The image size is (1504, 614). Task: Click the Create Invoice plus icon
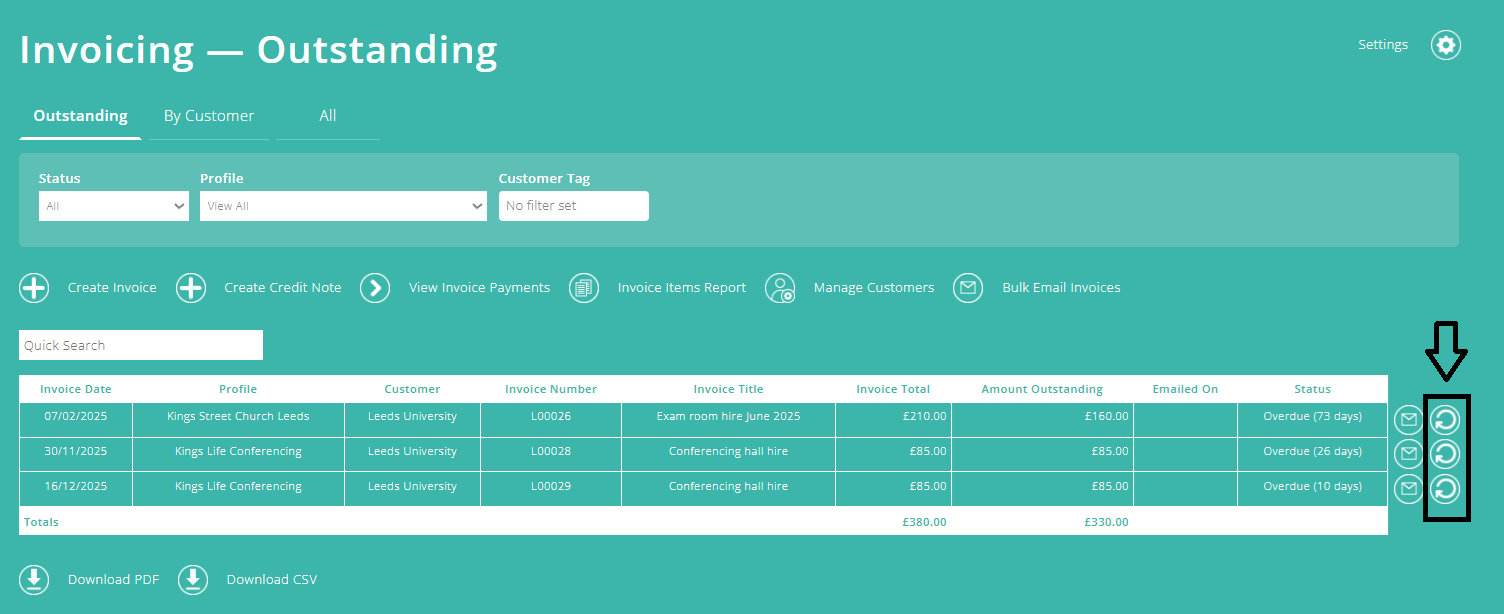[x=34, y=288]
